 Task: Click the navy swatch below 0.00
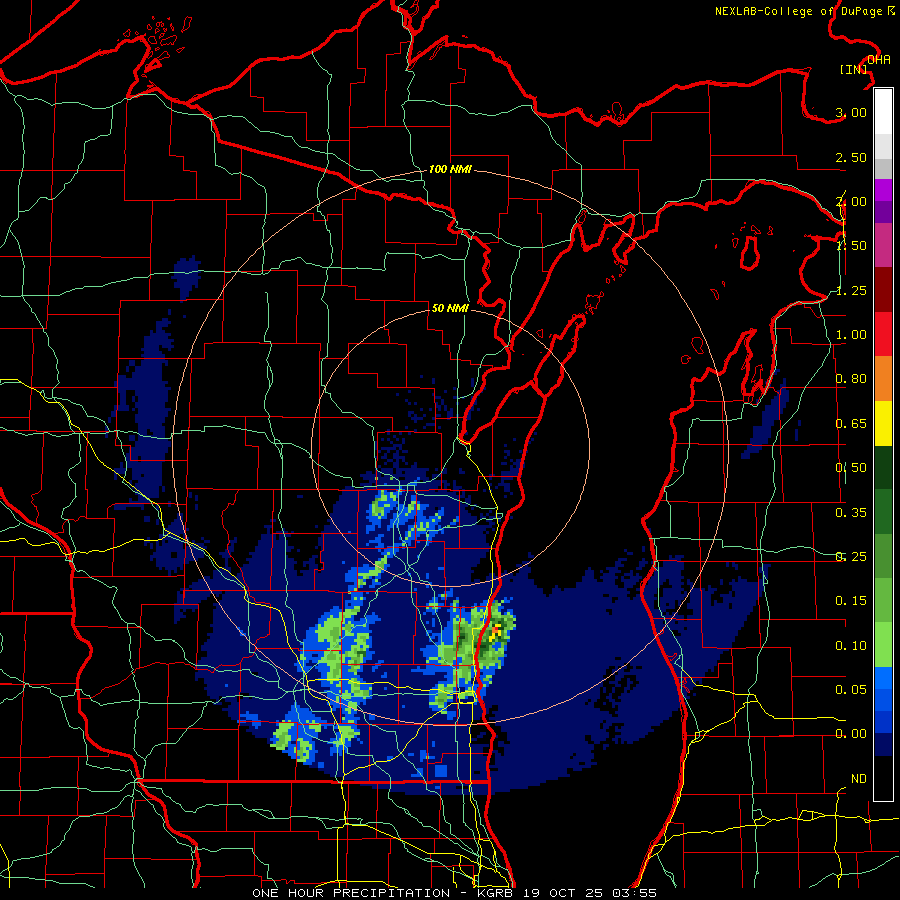click(883, 745)
